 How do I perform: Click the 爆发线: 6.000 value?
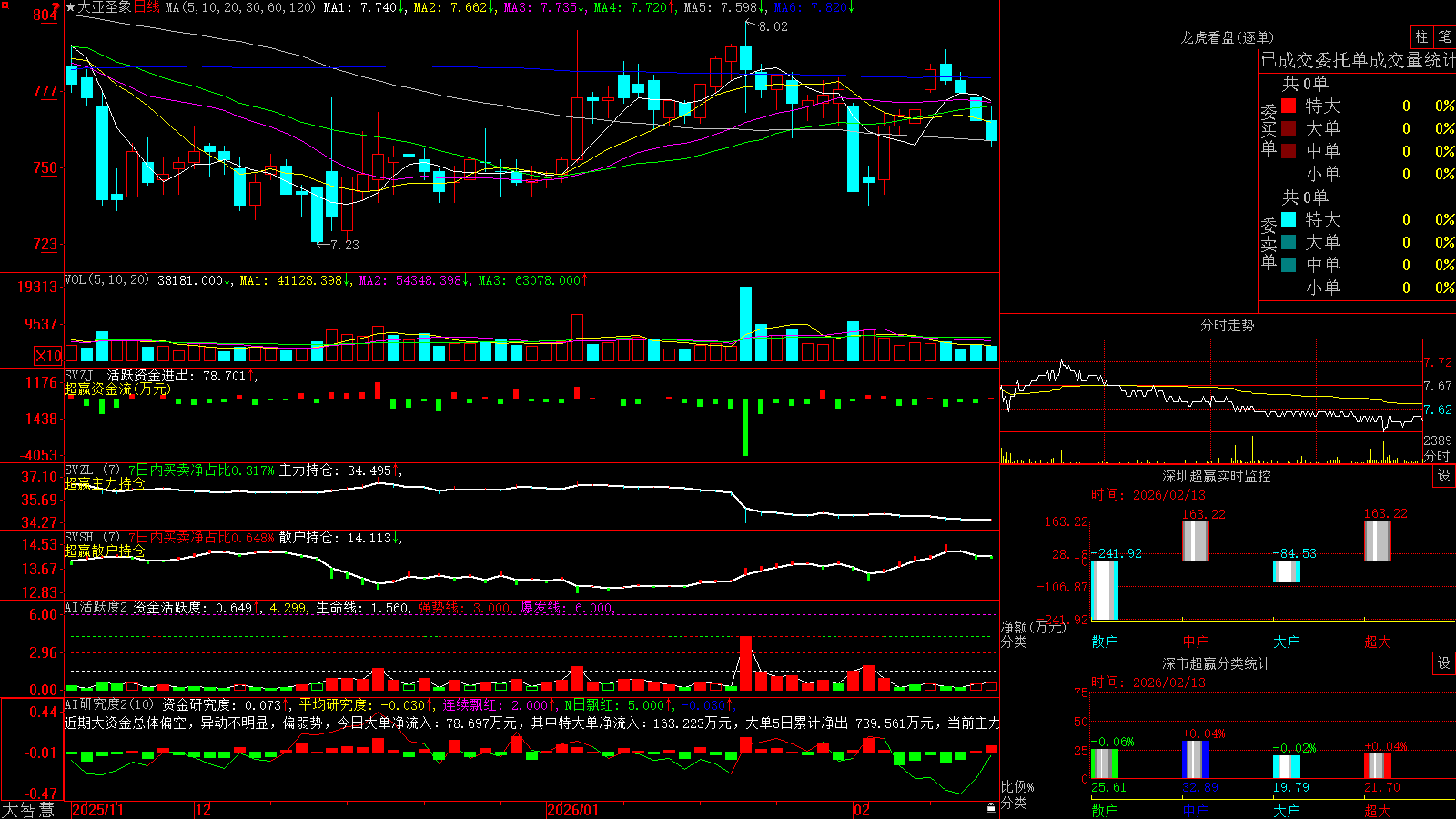coord(566,607)
